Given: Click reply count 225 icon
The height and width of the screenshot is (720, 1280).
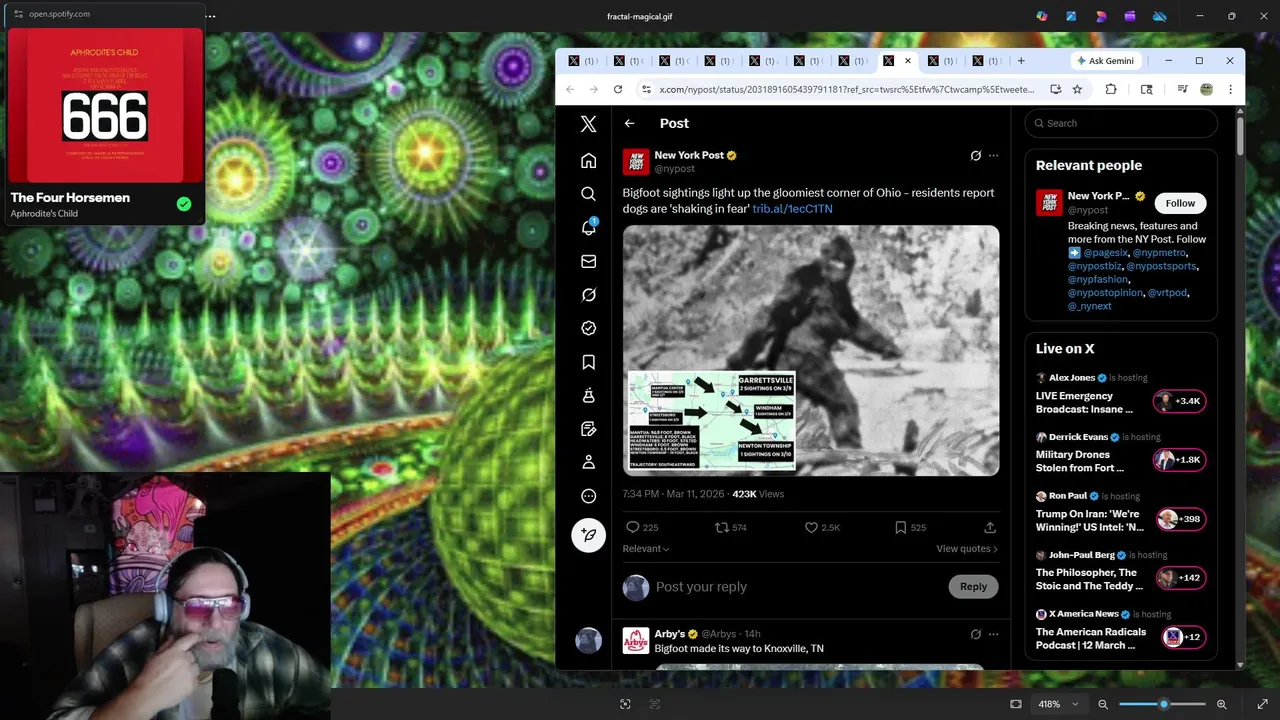Looking at the screenshot, I should point(632,527).
